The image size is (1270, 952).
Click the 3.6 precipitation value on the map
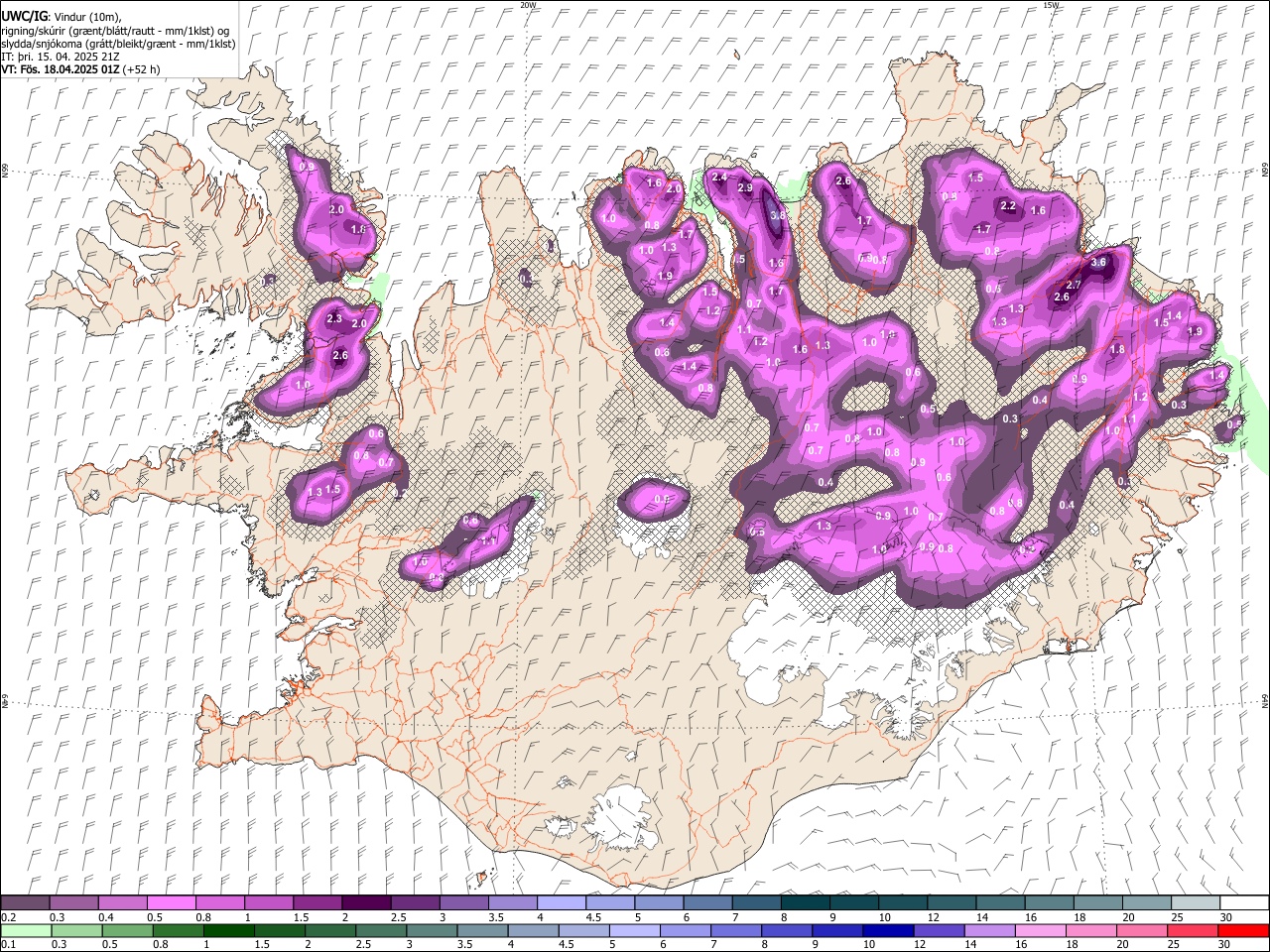coord(1097,263)
